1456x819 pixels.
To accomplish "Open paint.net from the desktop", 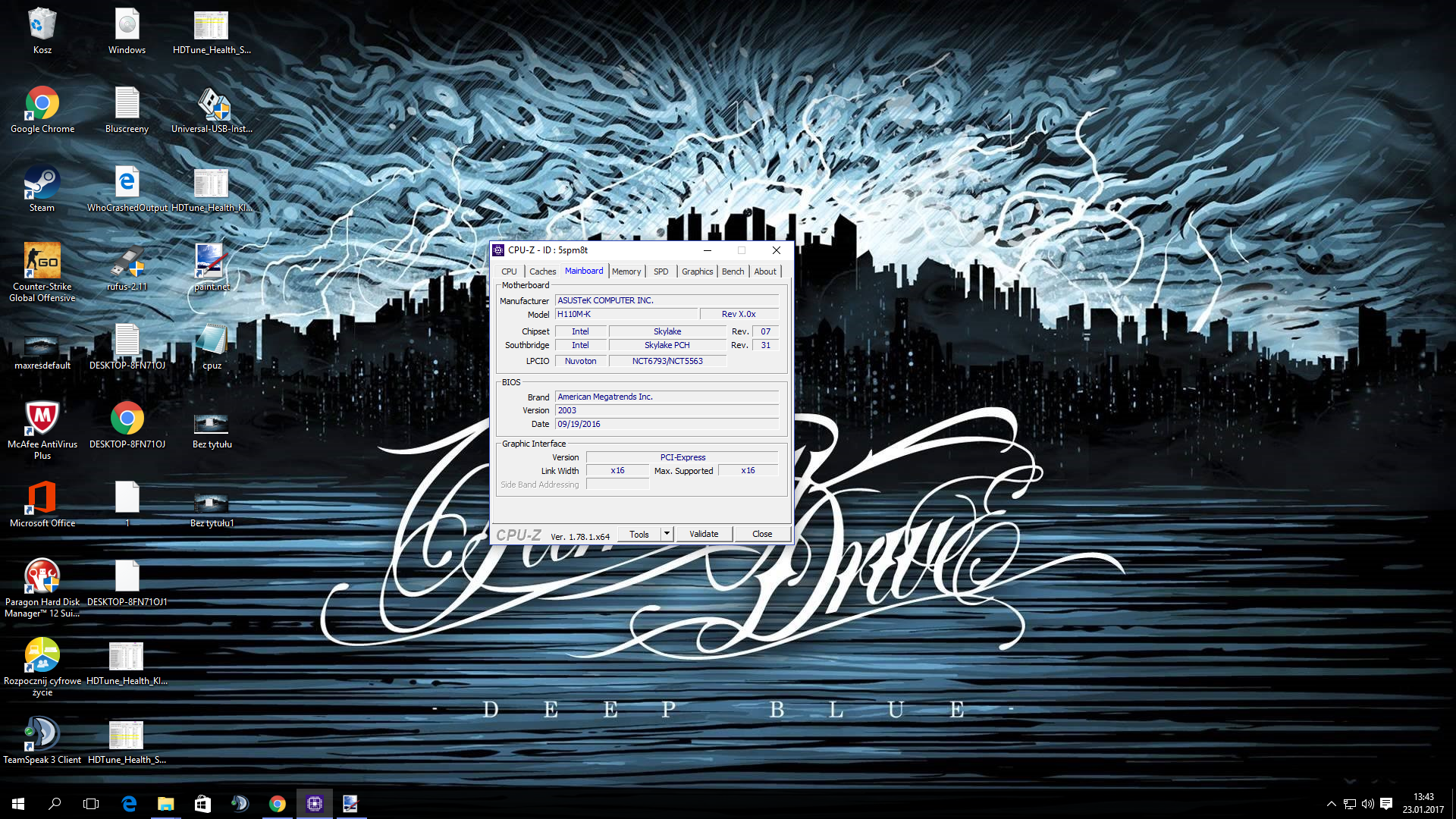I will pyautogui.click(x=212, y=267).
